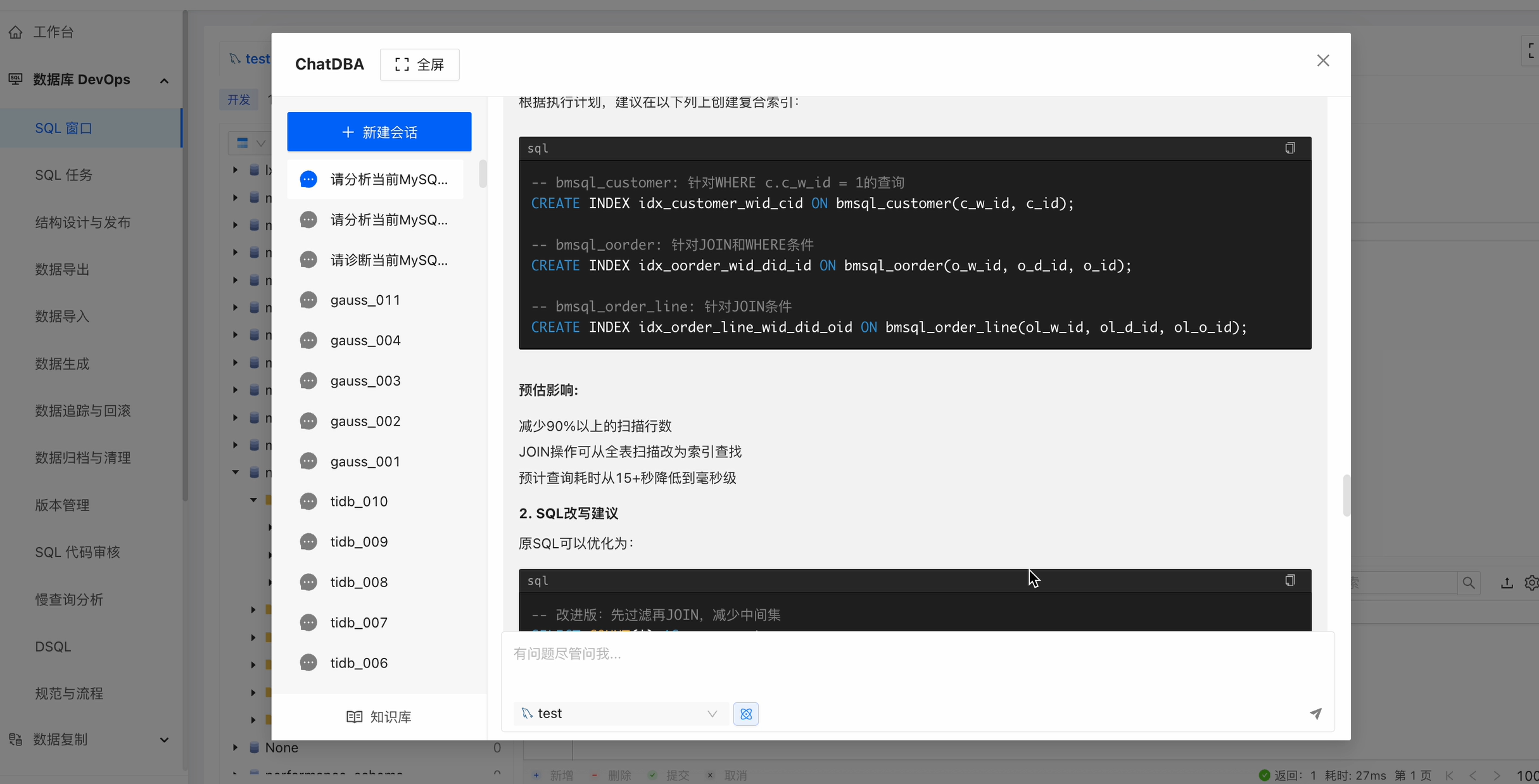Screen dimensions: 1539x784
Task: Click the chat icon beside tidb_009
Action: 308,542
